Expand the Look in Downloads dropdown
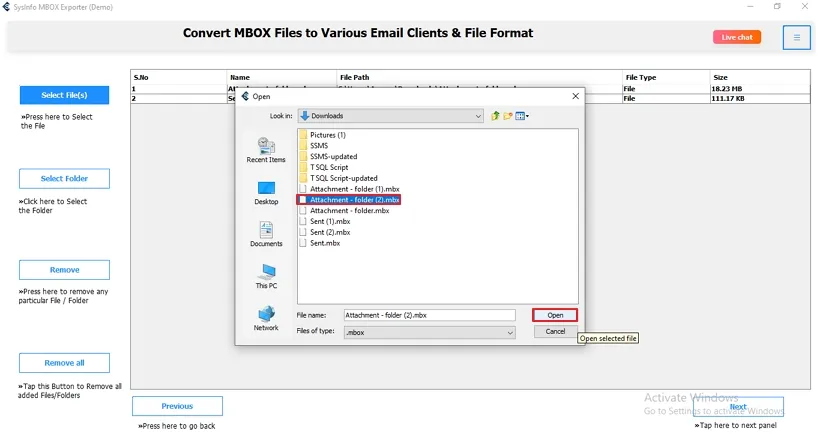The image size is (820, 437). [478, 116]
